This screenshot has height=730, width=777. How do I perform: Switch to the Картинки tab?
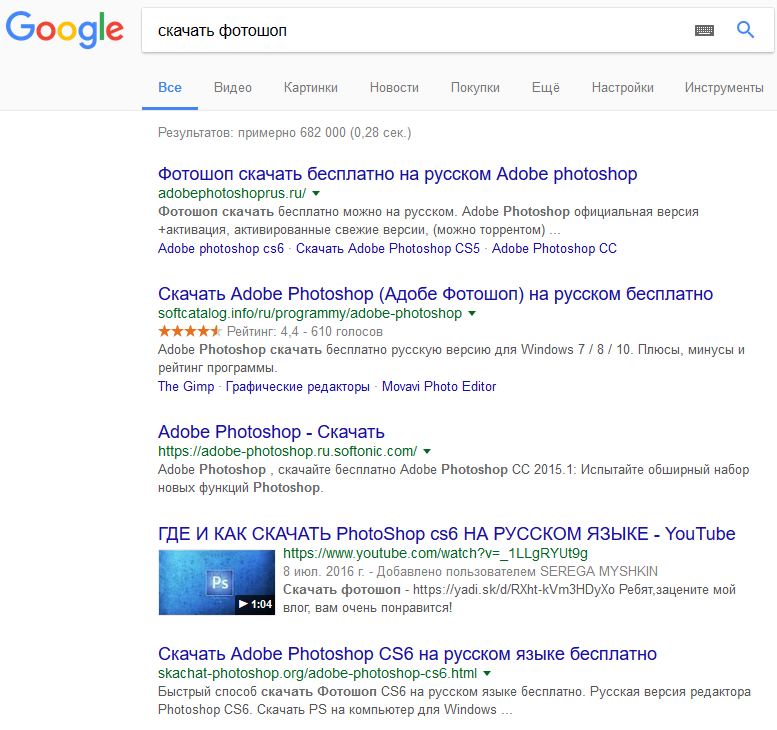tap(311, 88)
